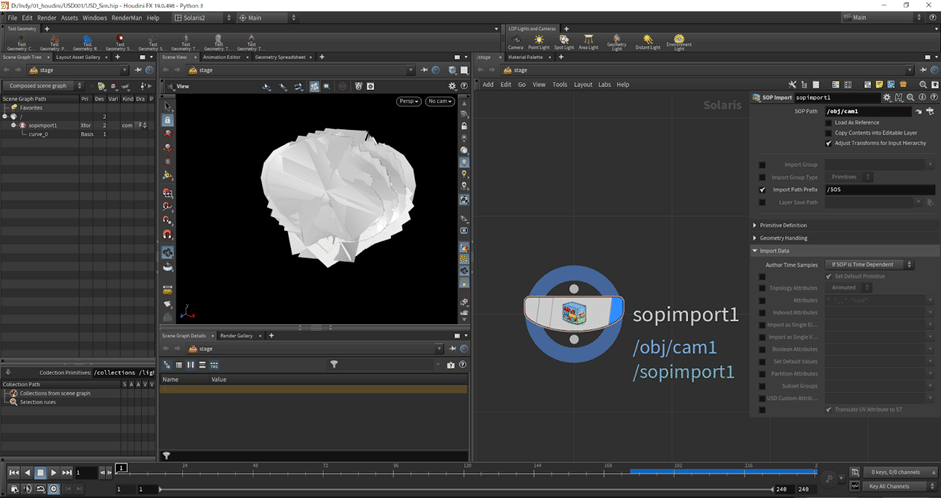Create a Camera from the shelf
The width and height of the screenshot is (941, 498).
515,42
